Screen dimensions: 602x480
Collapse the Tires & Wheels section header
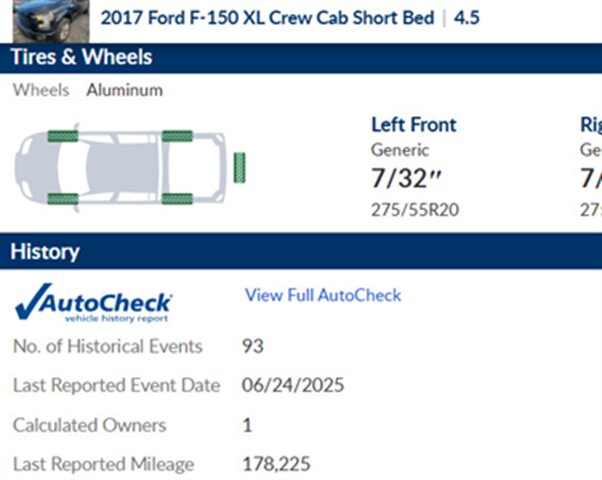coord(301,58)
